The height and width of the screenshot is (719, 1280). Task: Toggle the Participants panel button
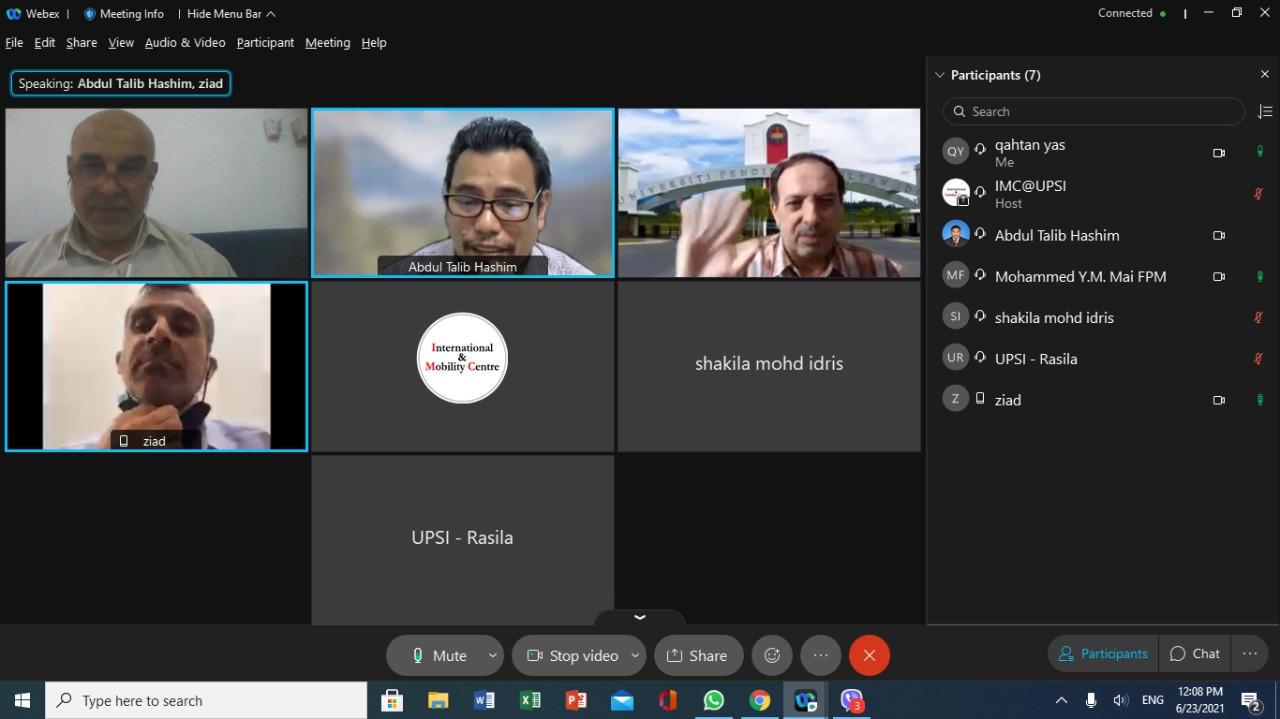[x=1103, y=654]
